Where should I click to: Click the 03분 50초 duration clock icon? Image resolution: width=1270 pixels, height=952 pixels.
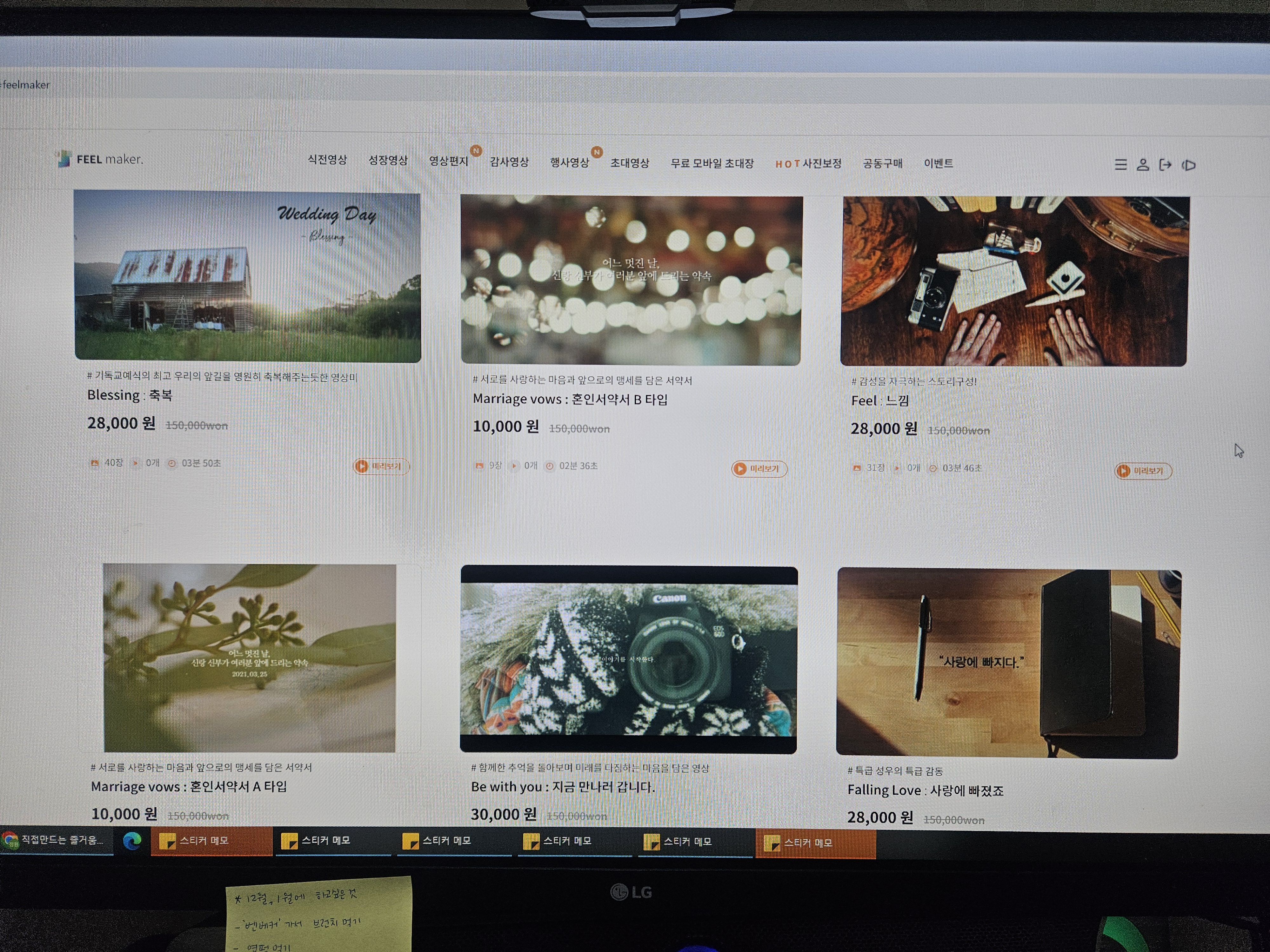point(172,464)
